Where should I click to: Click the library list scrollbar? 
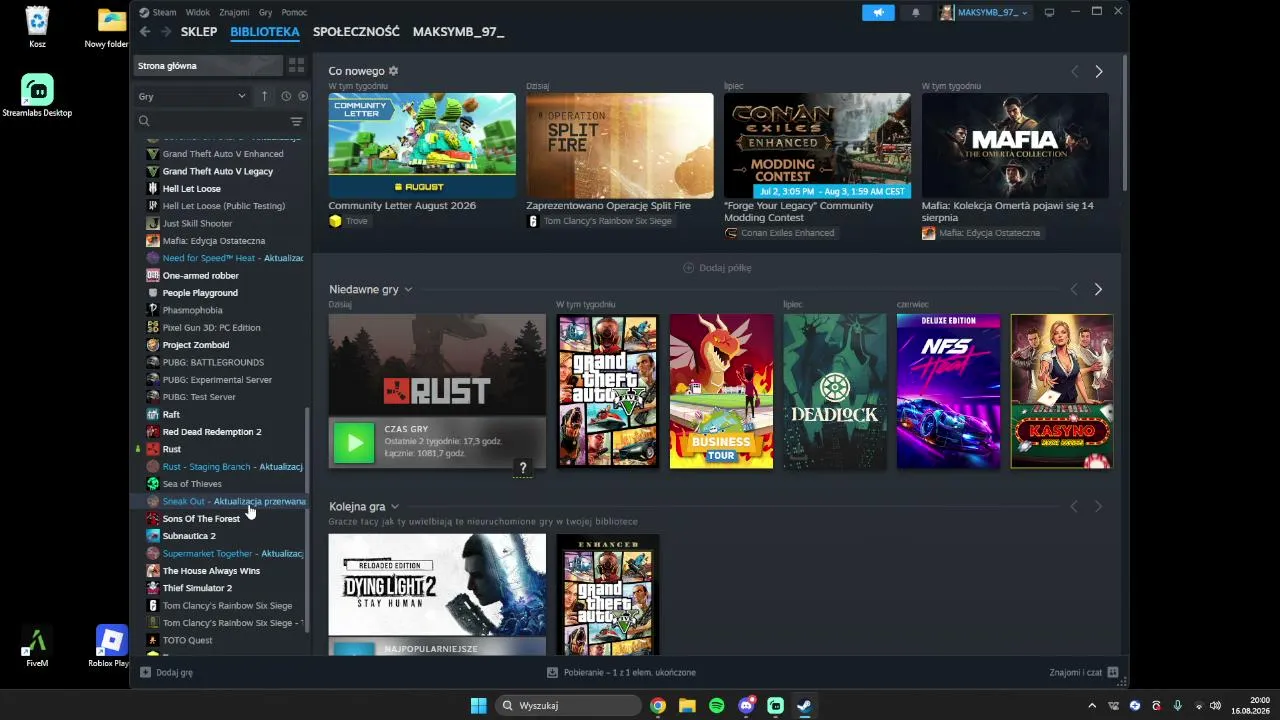tap(307, 520)
